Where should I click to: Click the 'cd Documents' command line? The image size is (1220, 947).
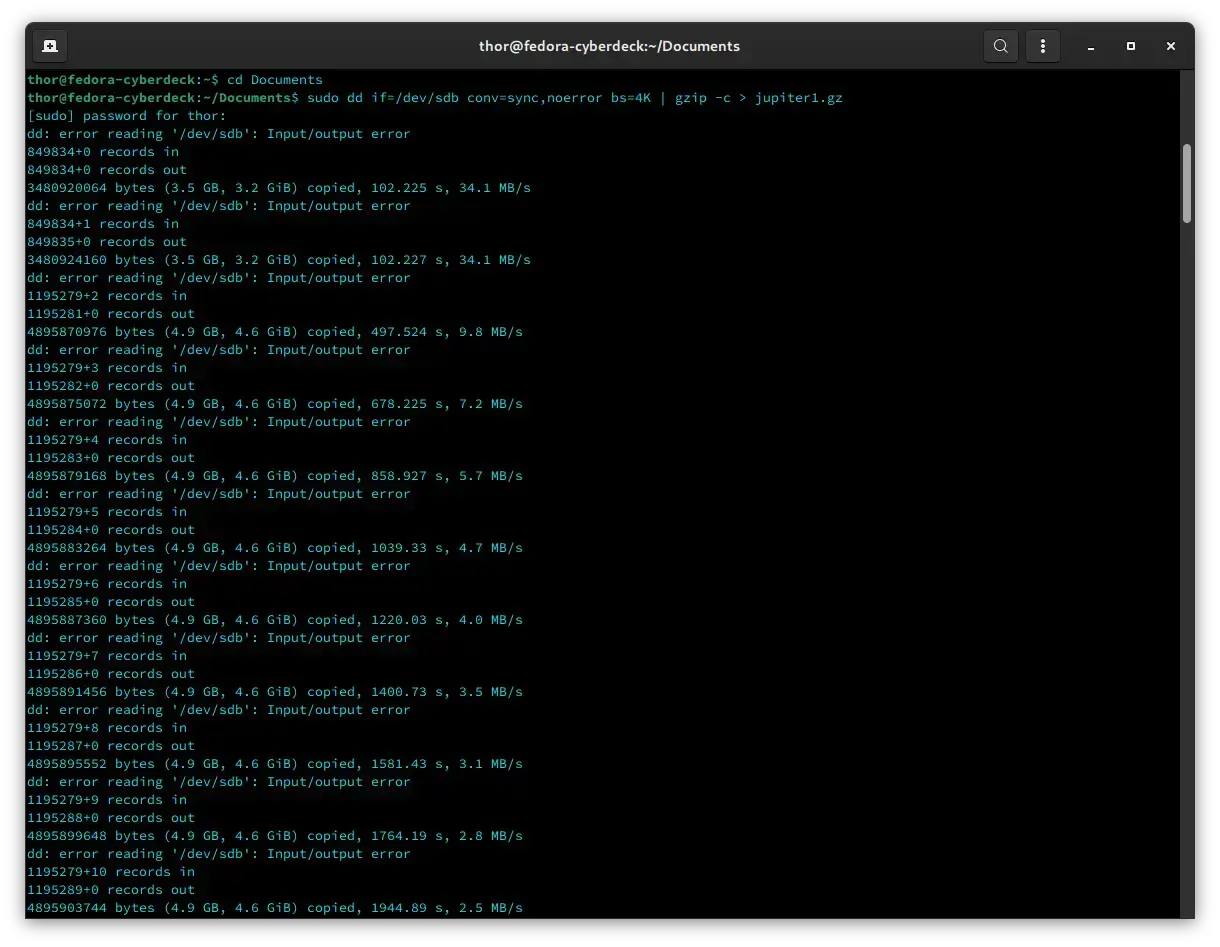tap(175, 79)
